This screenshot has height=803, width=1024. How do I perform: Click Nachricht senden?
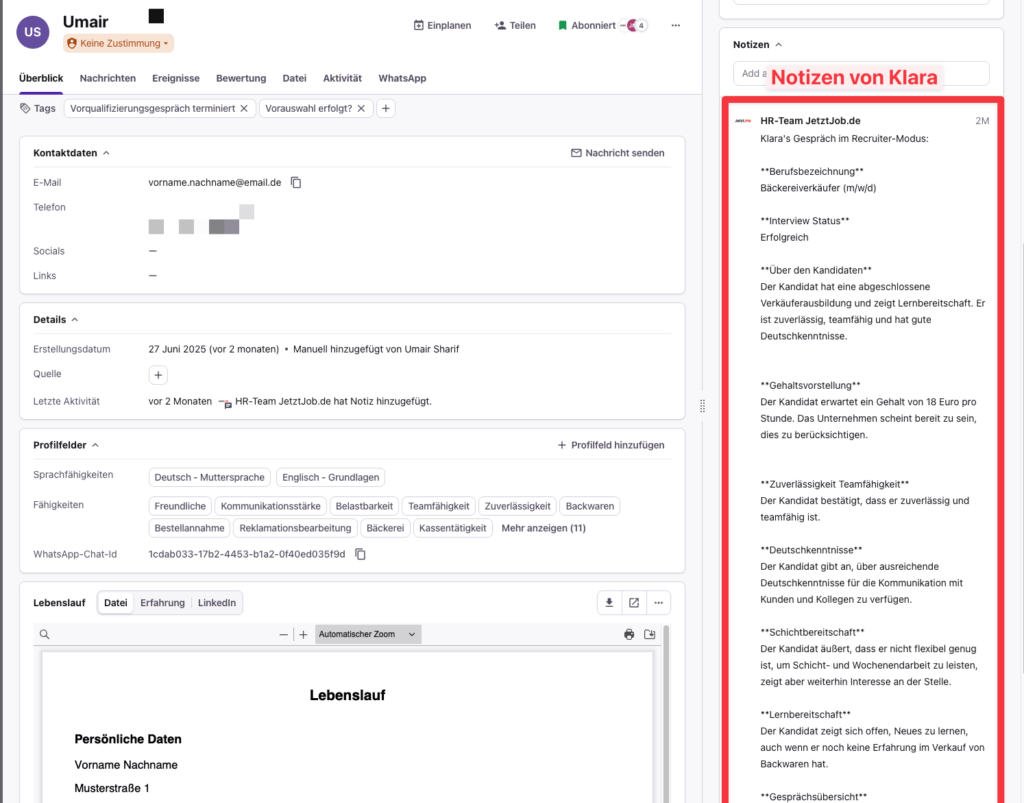(617, 153)
